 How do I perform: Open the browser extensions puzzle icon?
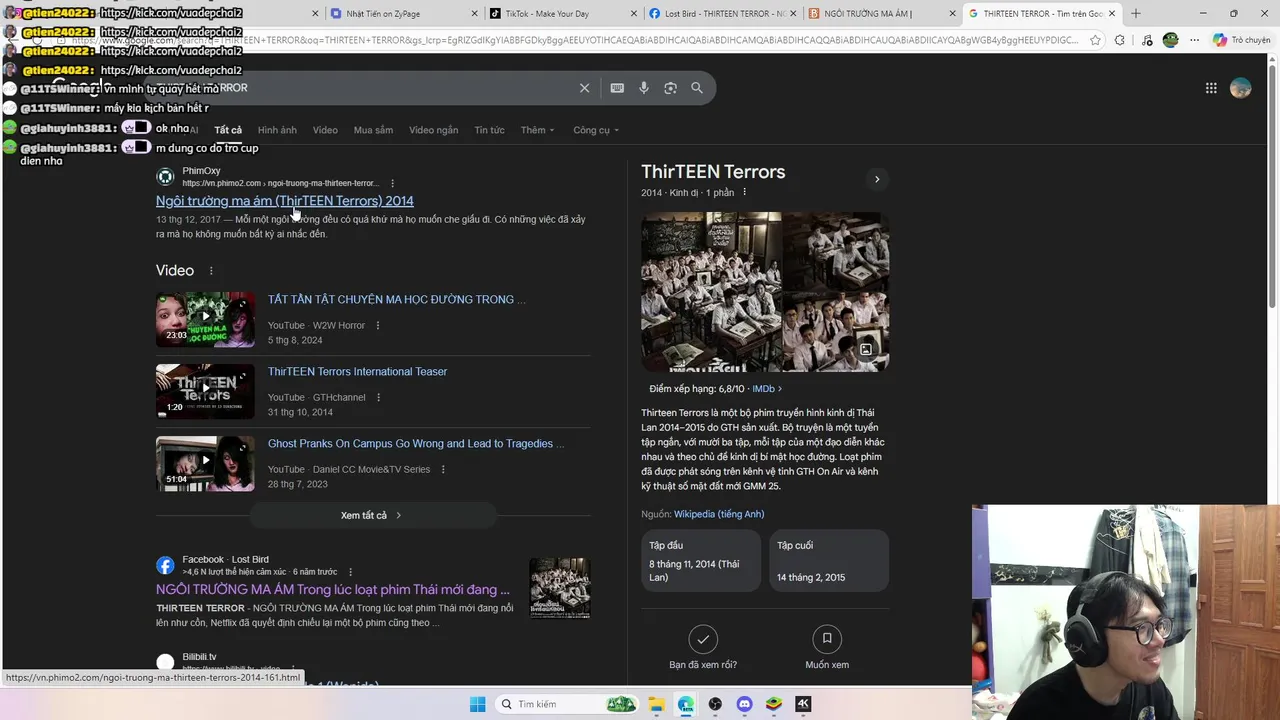coord(1120,40)
